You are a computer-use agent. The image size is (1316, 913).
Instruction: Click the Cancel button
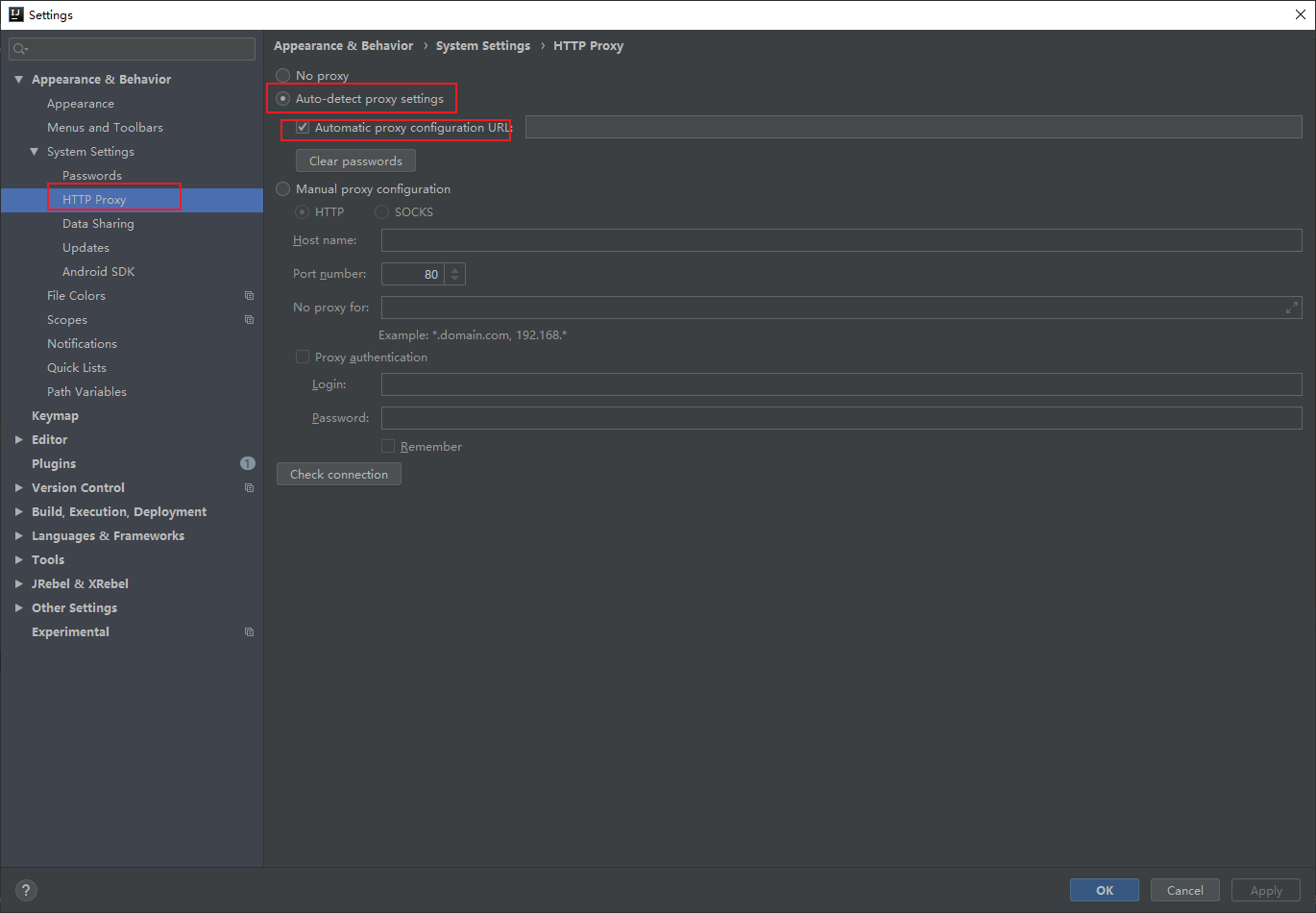(x=1185, y=890)
